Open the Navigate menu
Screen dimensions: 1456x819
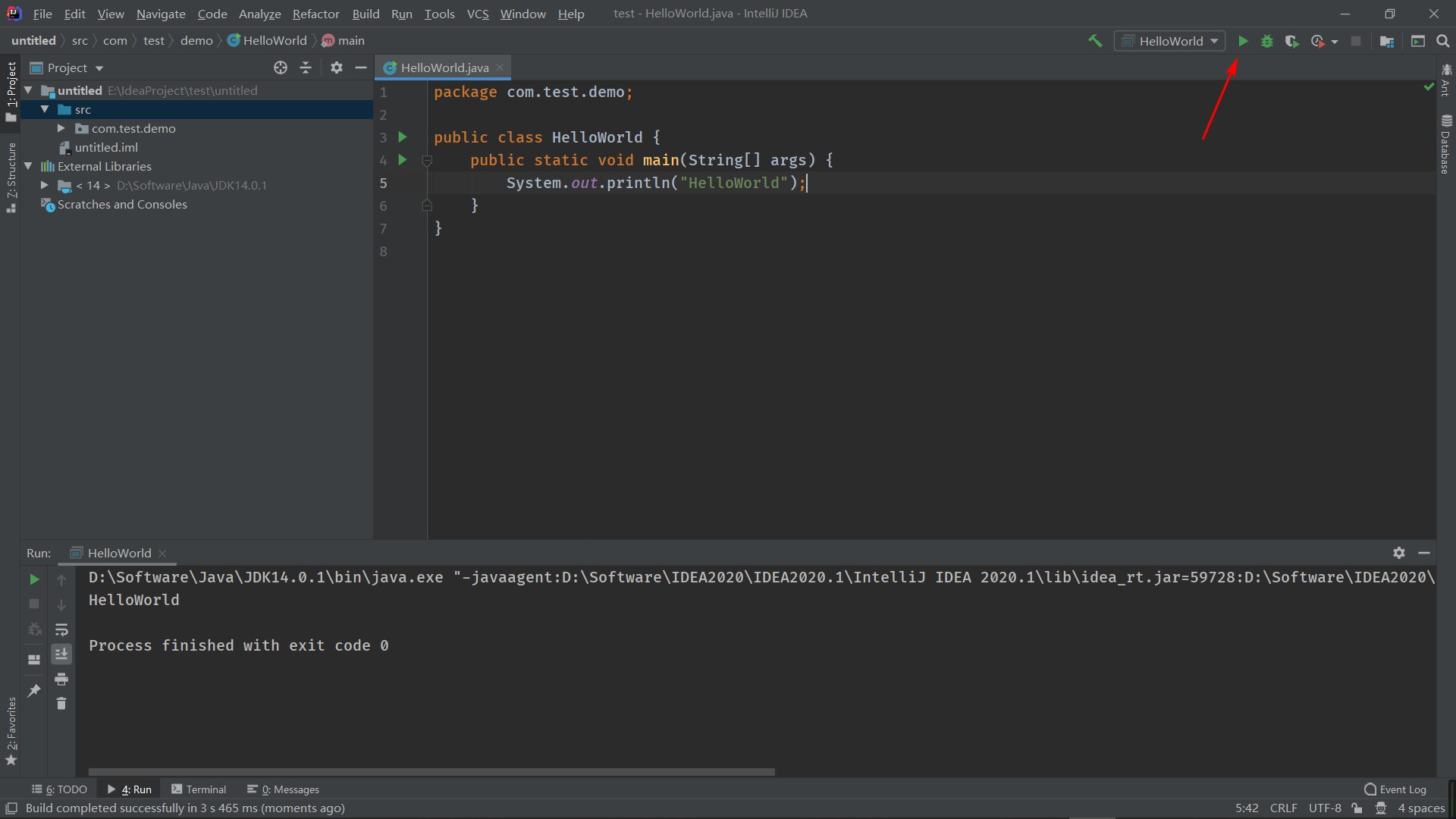(x=161, y=14)
